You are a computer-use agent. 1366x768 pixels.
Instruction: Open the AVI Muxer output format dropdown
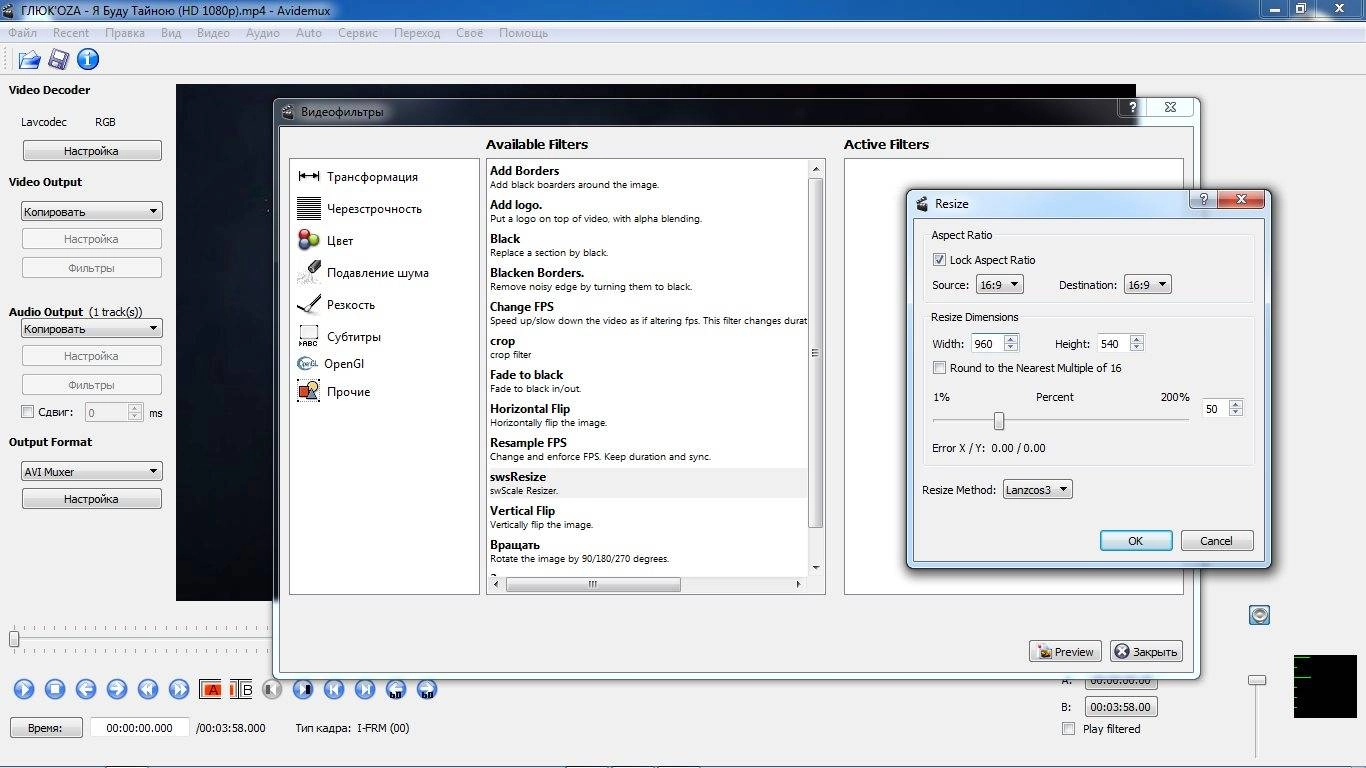[x=91, y=472]
